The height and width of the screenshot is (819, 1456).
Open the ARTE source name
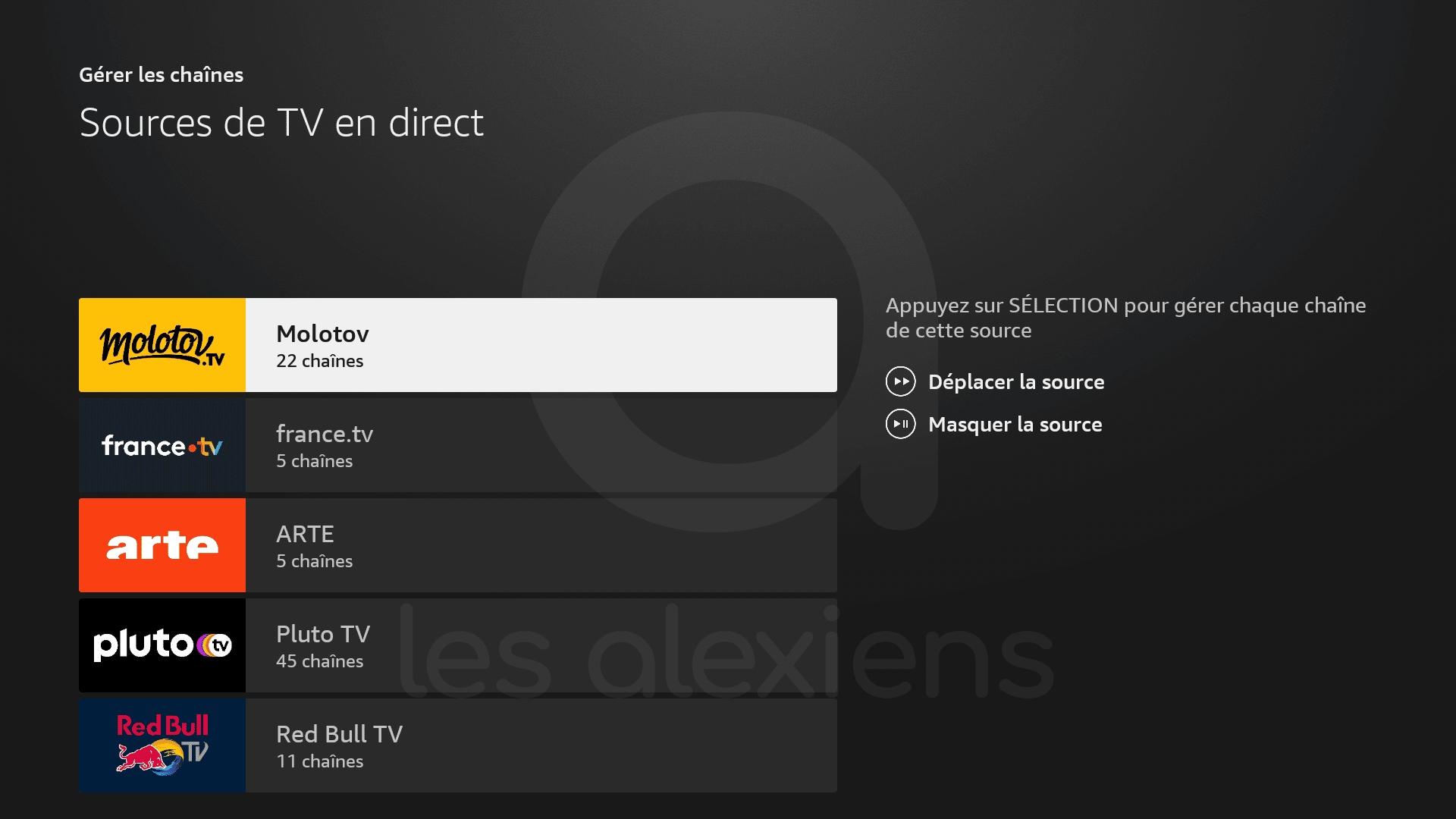point(305,534)
